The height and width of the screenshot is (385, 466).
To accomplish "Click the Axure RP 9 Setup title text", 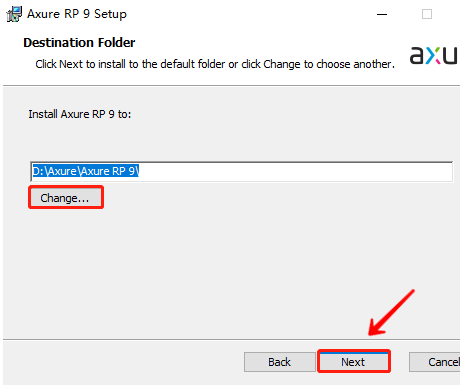I will point(77,14).
